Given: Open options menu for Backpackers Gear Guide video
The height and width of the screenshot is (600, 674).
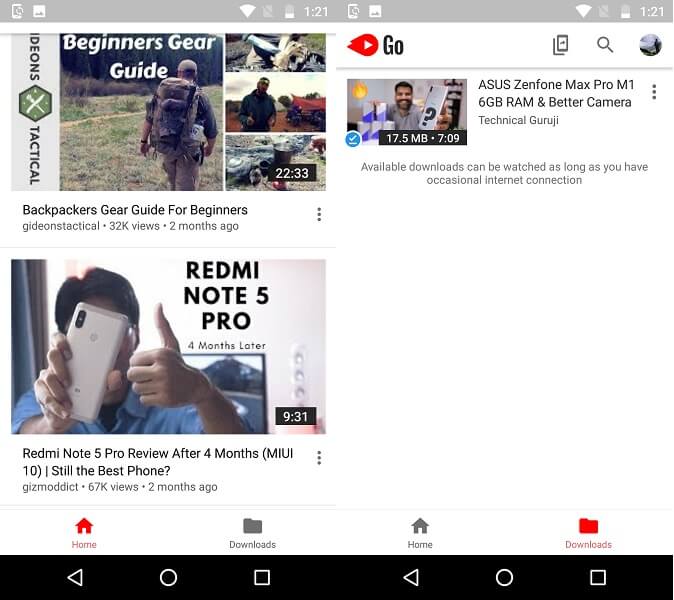Looking at the screenshot, I should [319, 214].
